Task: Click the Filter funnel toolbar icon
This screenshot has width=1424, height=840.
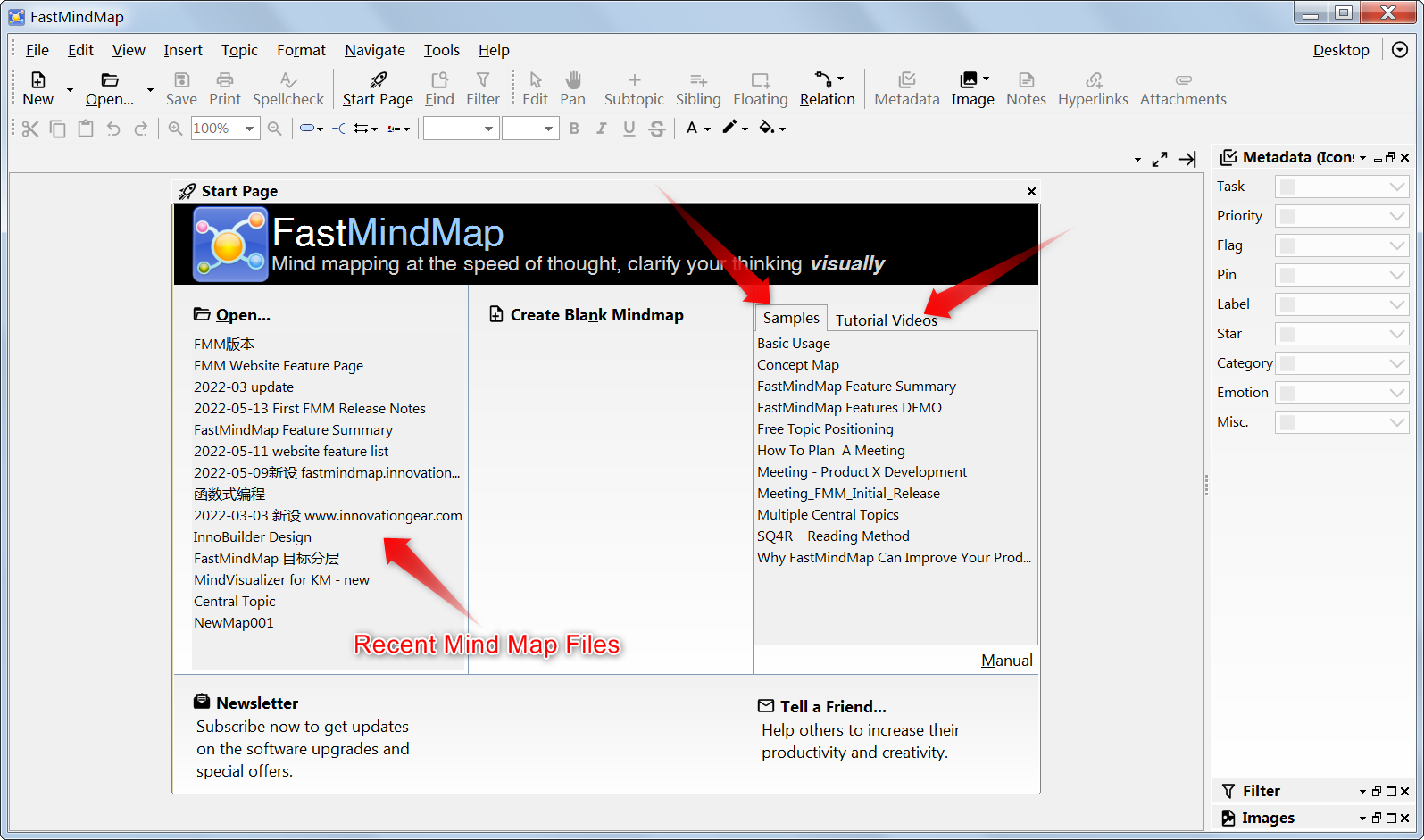Action: coord(483,80)
